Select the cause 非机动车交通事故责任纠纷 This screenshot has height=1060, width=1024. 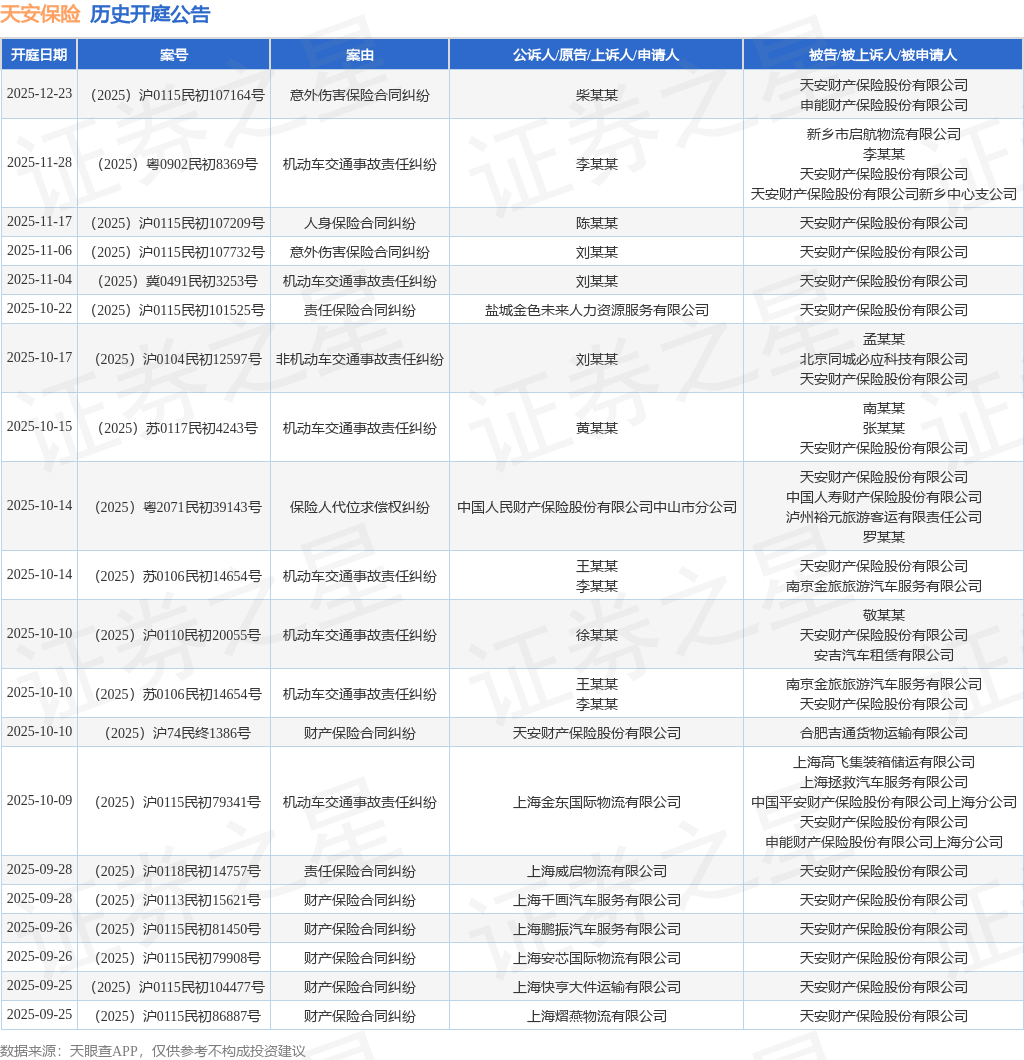point(360,359)
